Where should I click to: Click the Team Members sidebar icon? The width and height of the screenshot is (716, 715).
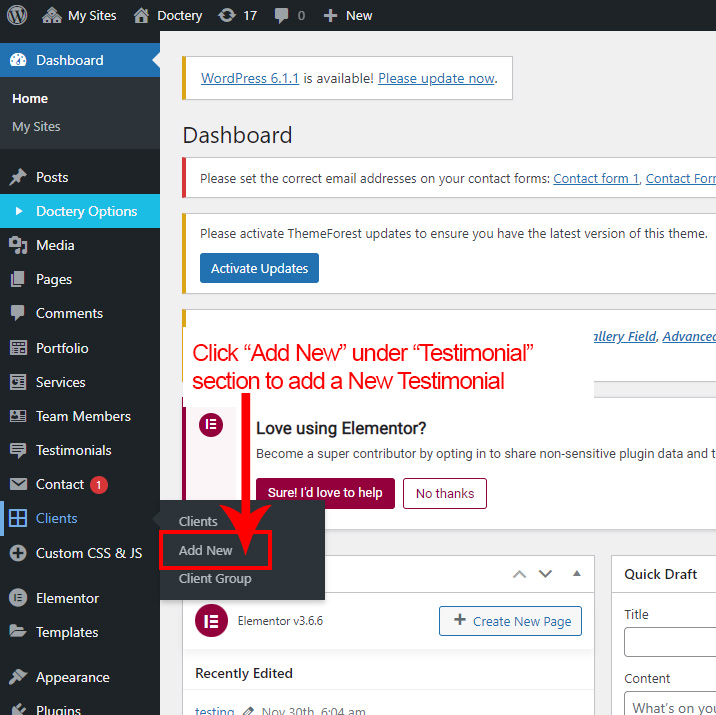(18, 416)
